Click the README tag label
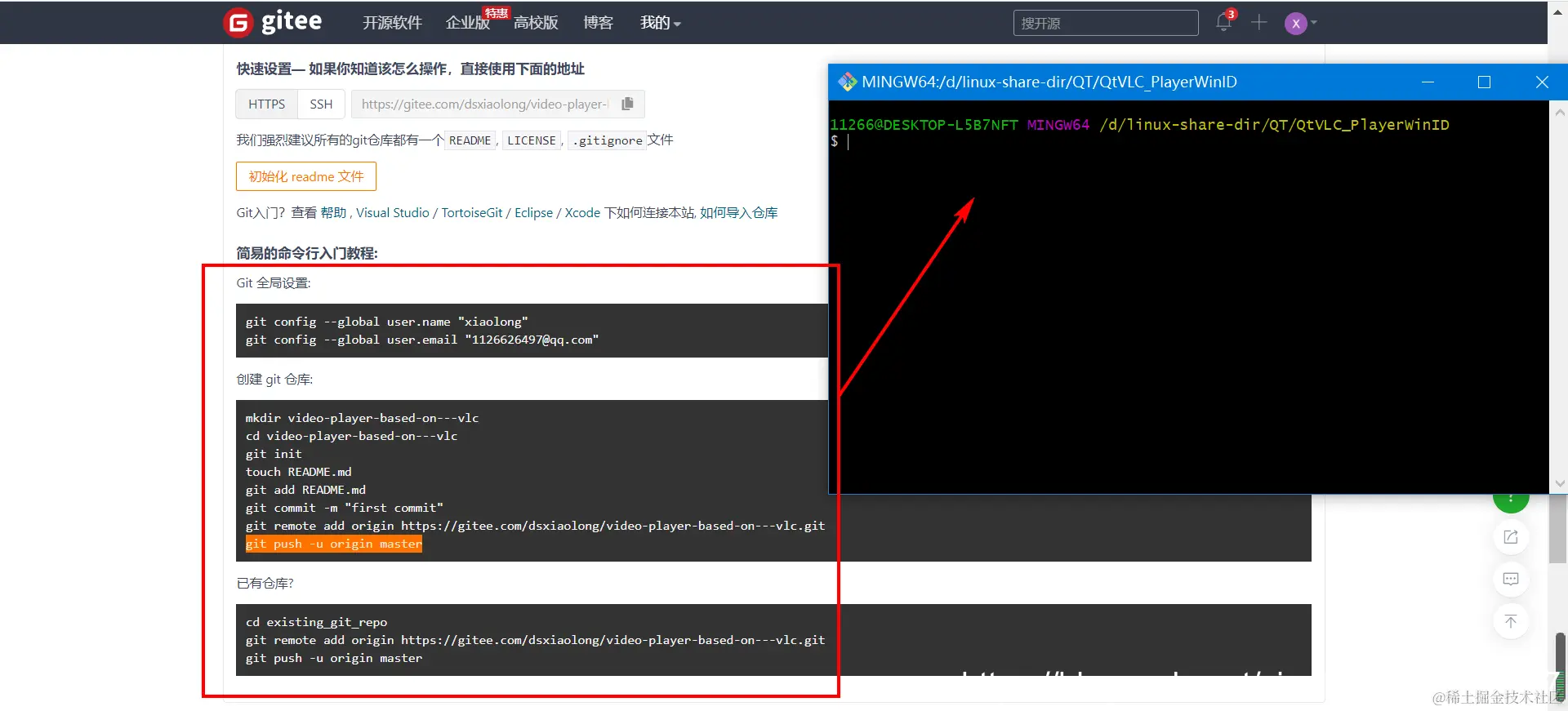This screenshot has height=711, width=1568. coord(470,140)
